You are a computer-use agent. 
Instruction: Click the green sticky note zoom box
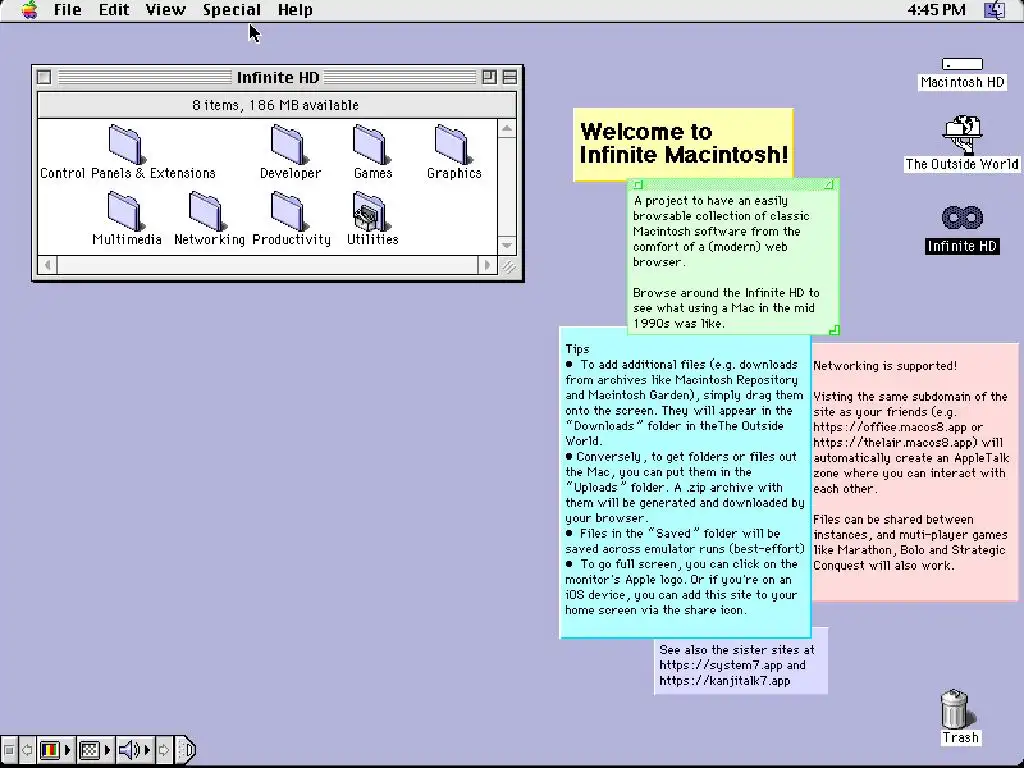point(828,185)
